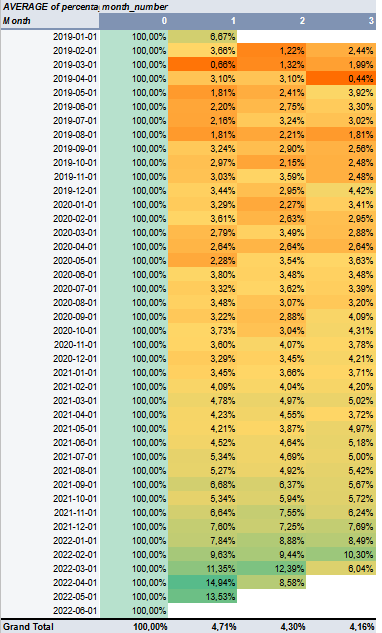Select the 8,88% cell for 2022-01-01
382x633 pixels.
[x=272, y=541]
